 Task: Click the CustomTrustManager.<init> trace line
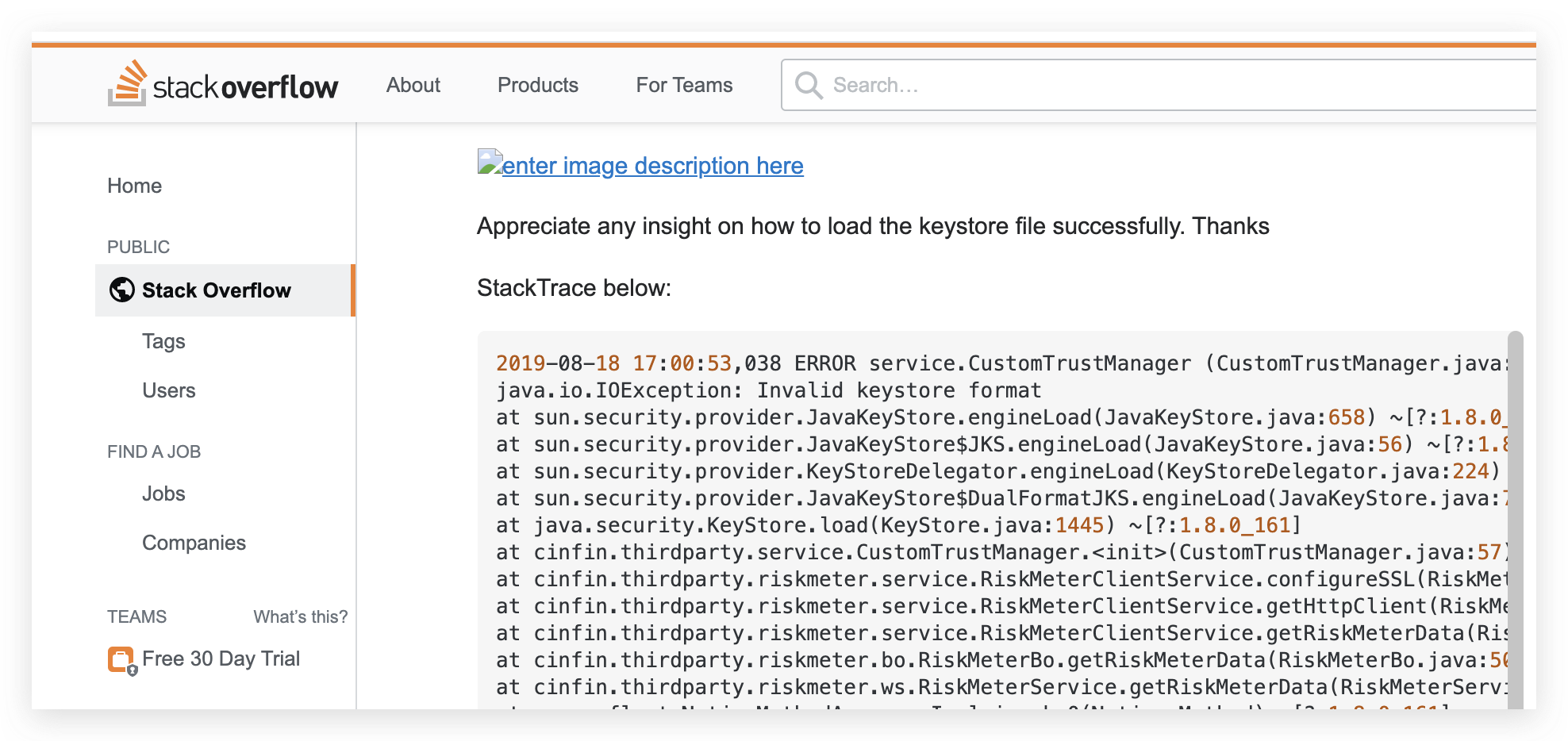click(1001, 552)
